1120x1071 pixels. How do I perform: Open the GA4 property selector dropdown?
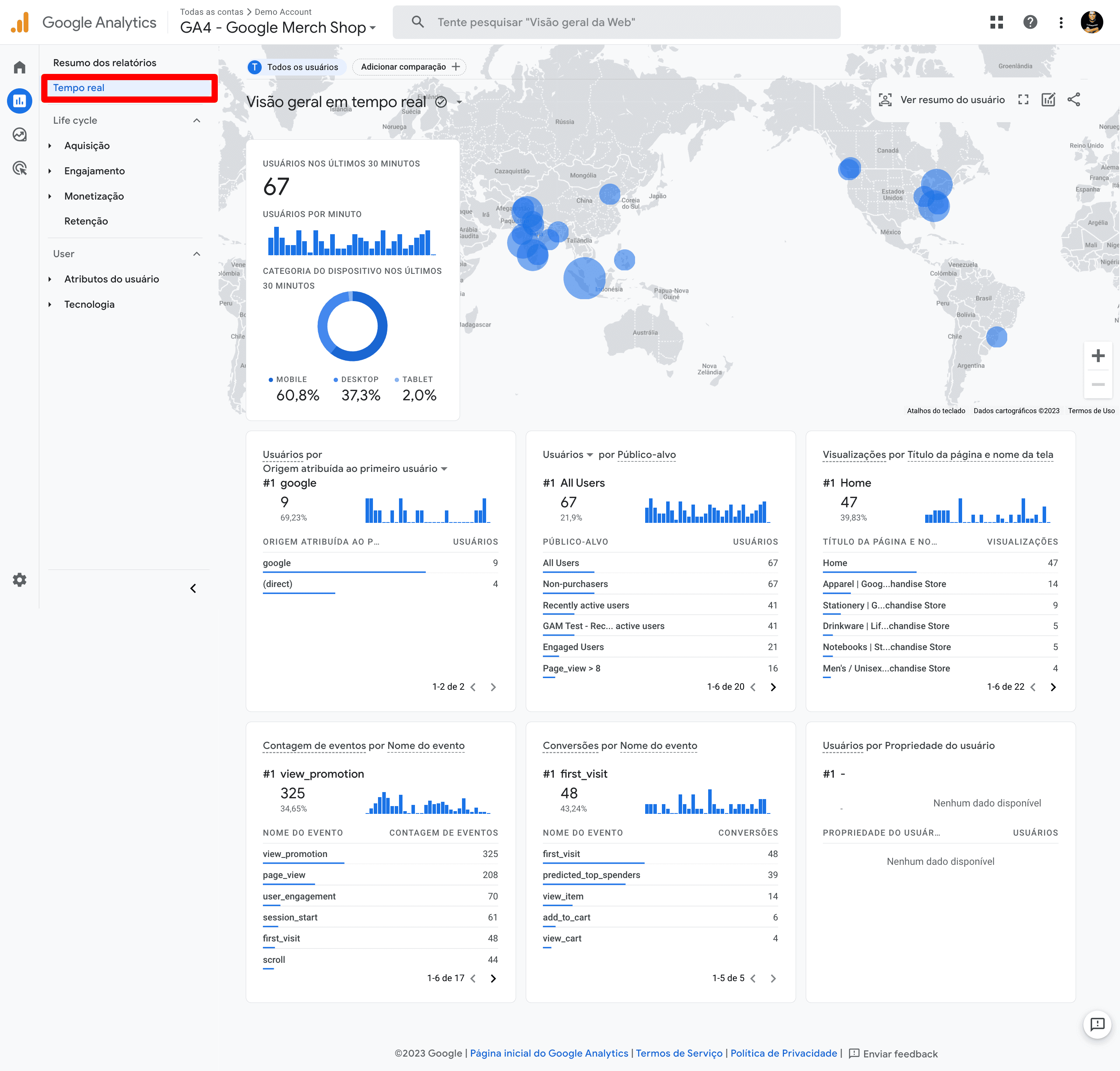click(278, 27)
